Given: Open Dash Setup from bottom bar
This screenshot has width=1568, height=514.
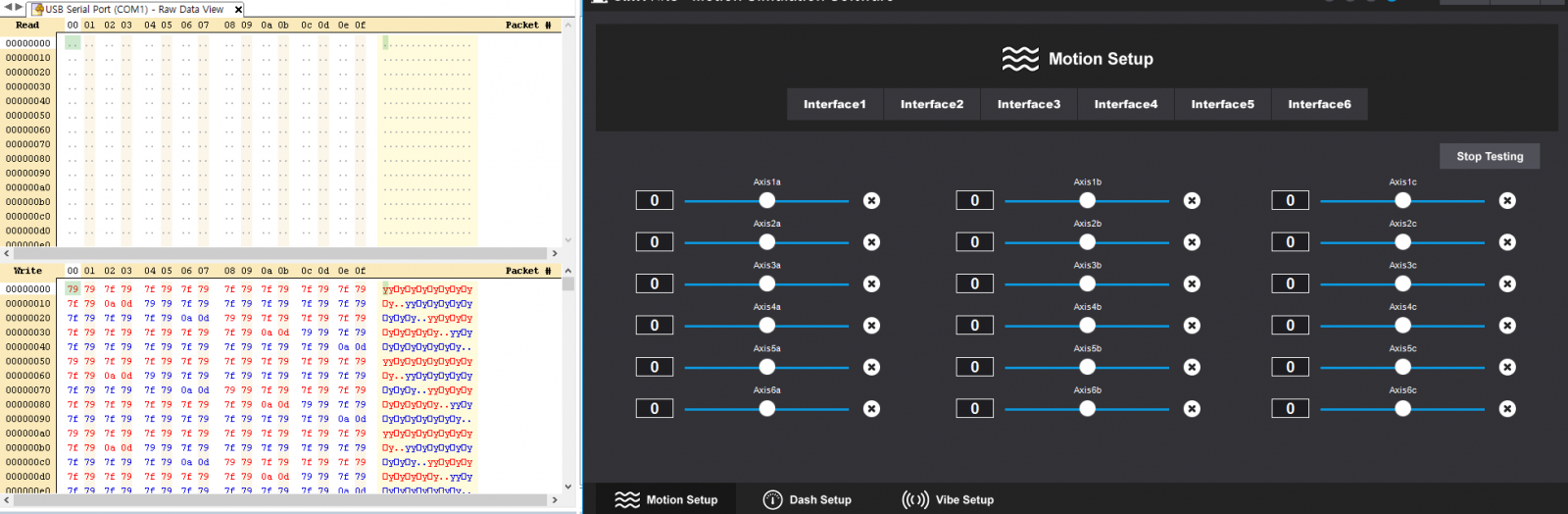Looking at the screenshot, I should 808,500.
